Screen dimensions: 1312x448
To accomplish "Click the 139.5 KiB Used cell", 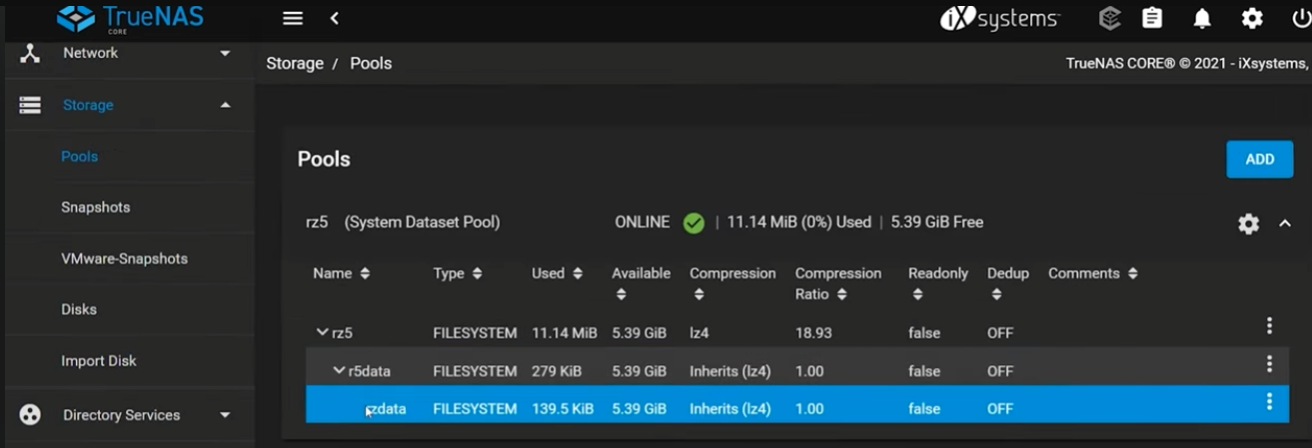I will (562, 409).
